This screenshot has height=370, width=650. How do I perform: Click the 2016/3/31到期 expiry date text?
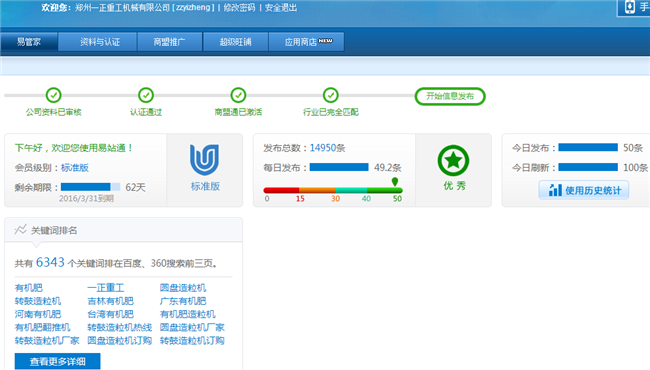(86, 198)
